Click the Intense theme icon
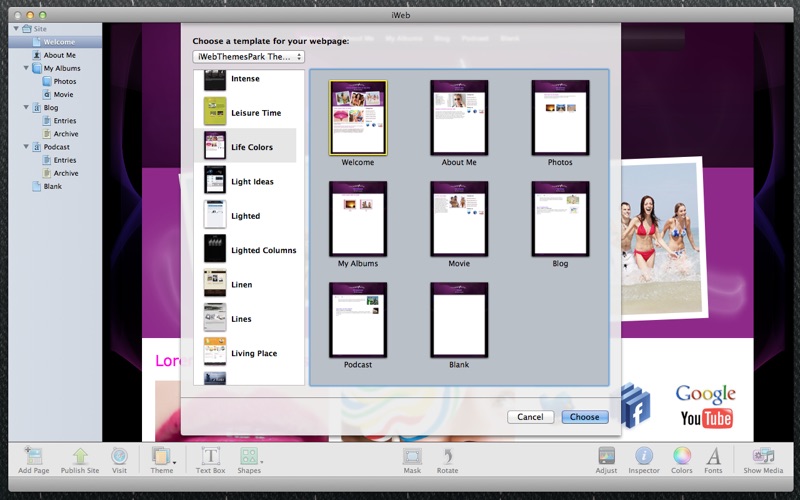Image resolution: width=800 pixels, height=500 pixels. pyautogui.click(x=215, y=80)
